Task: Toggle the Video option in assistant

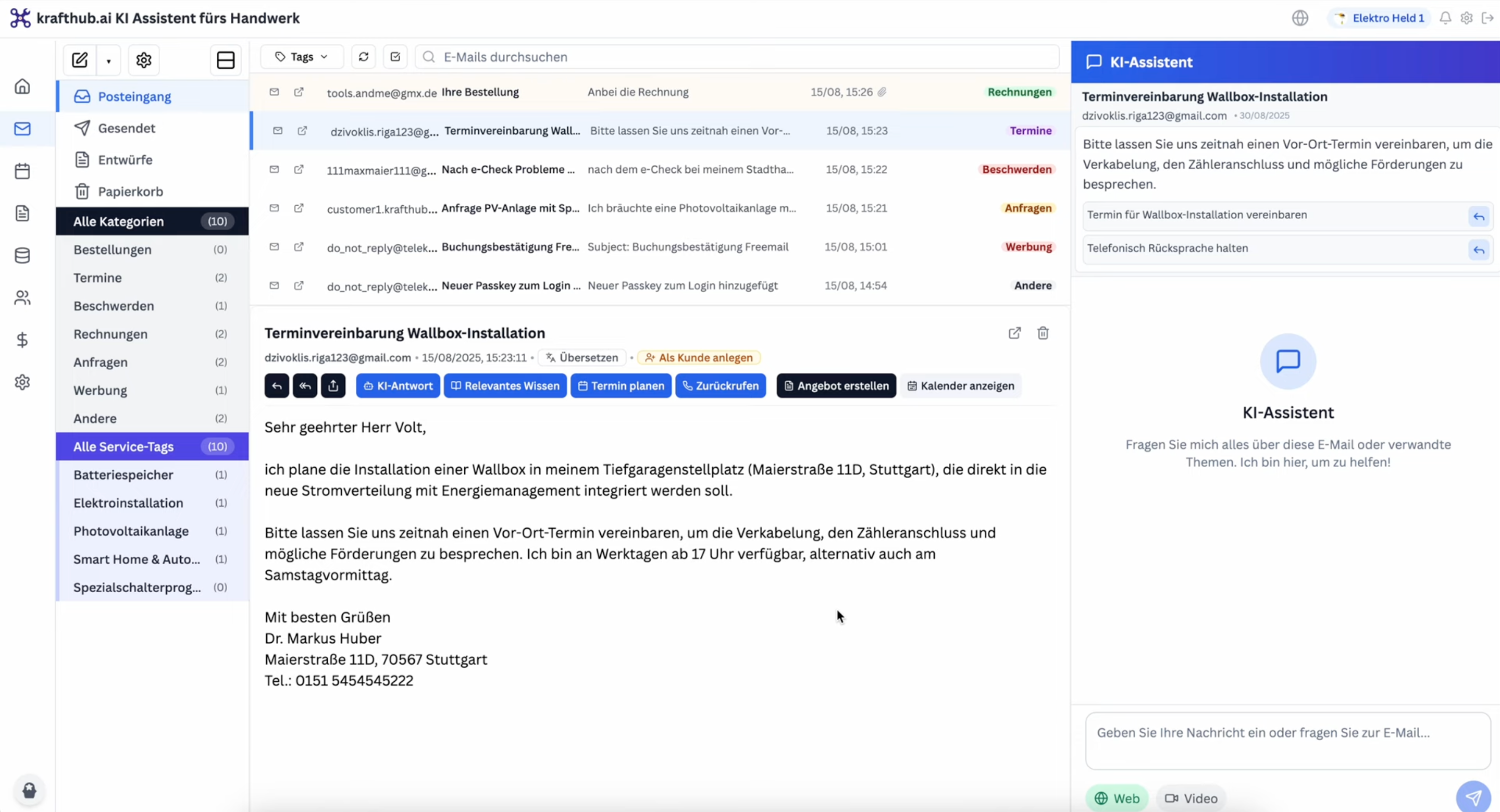Action: tap(1191, 798)
